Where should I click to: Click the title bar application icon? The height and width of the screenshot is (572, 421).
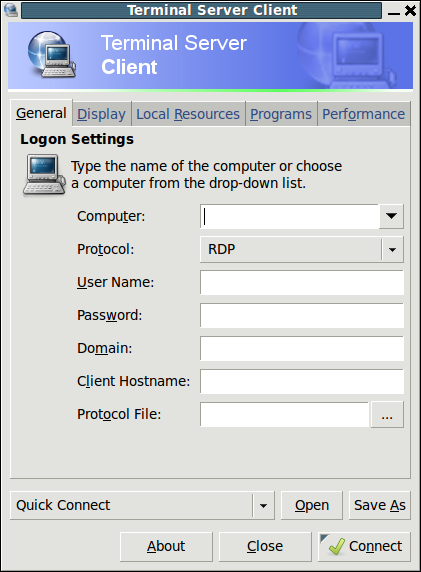click(11, 10)
